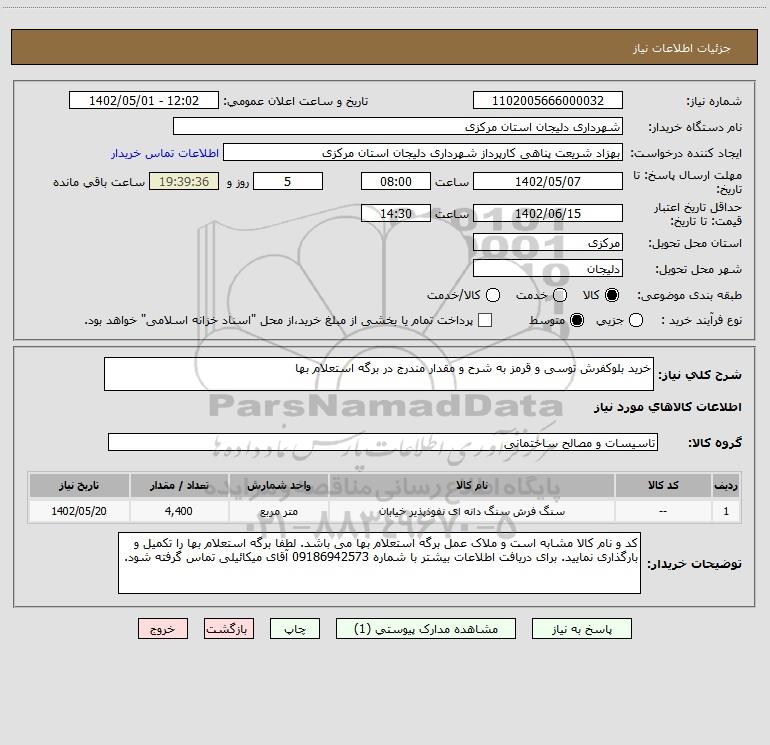Click the واحد شمارش column header
This screenshot has height=745, width=770.
coord(278,485)
